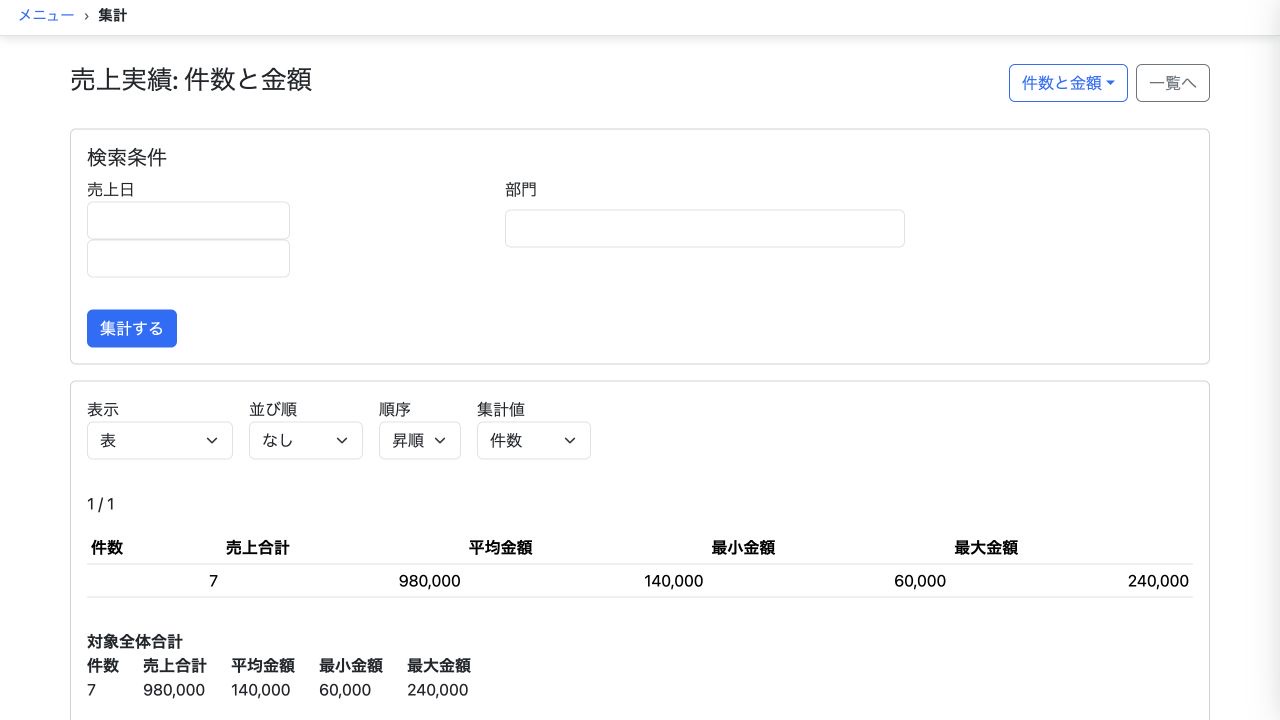Viewport: 1280px width, 720px height.
Task: Click the first 売上日 date input
Action: click(188, 220)
